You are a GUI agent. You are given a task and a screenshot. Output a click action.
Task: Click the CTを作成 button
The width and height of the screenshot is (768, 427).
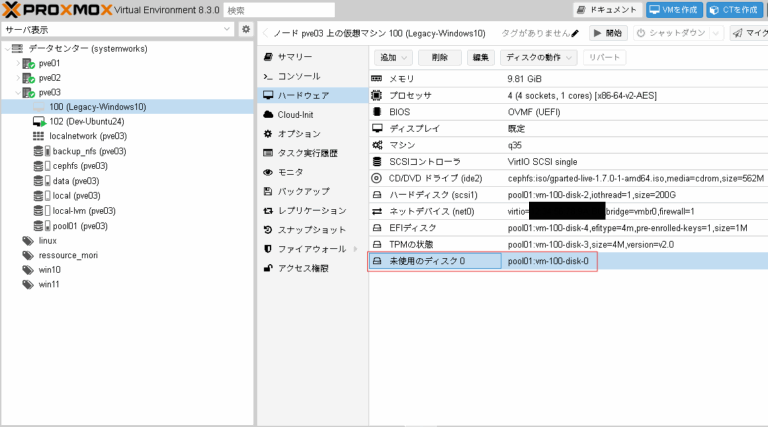pos(734,10)
